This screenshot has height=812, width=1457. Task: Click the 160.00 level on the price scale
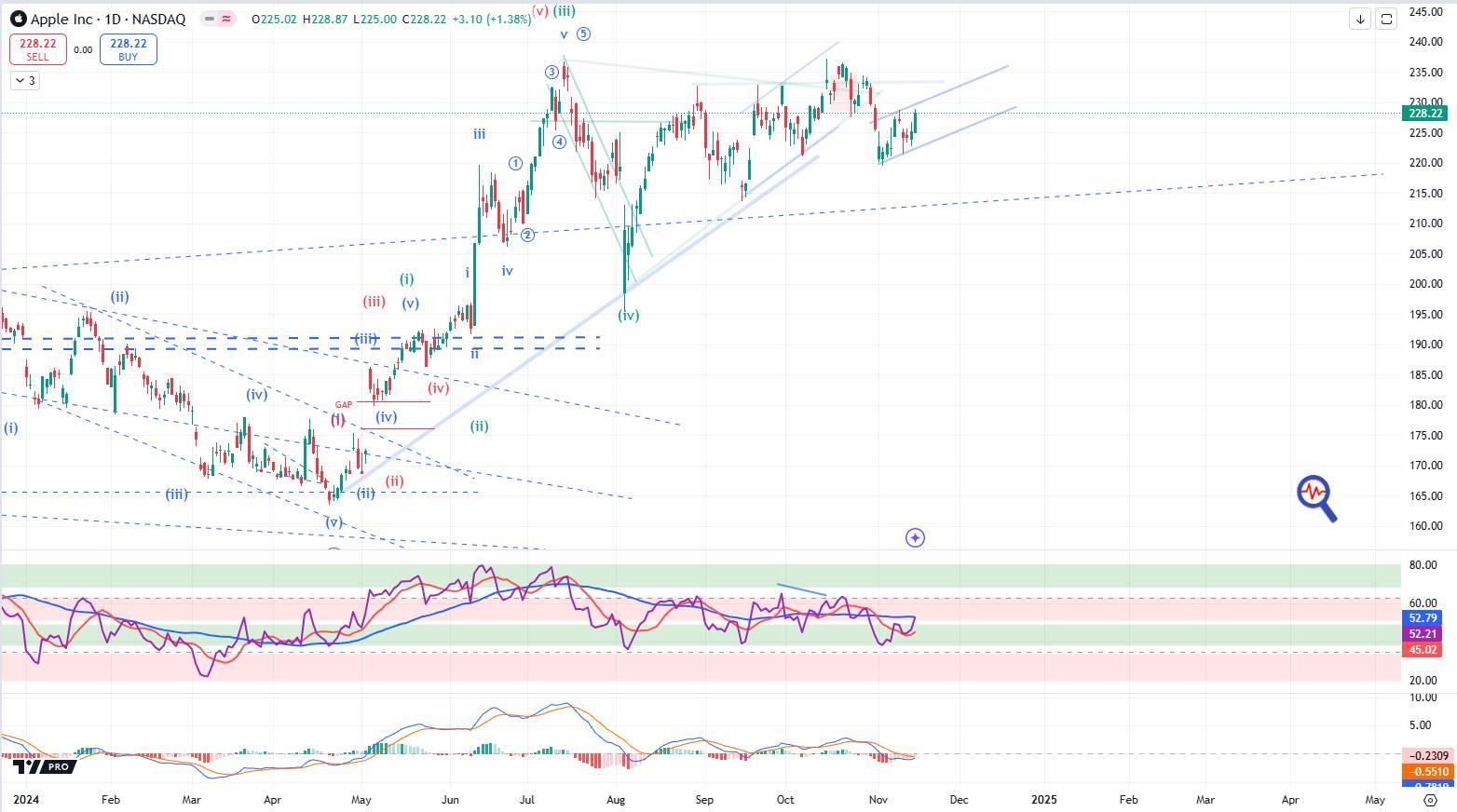1426,526
